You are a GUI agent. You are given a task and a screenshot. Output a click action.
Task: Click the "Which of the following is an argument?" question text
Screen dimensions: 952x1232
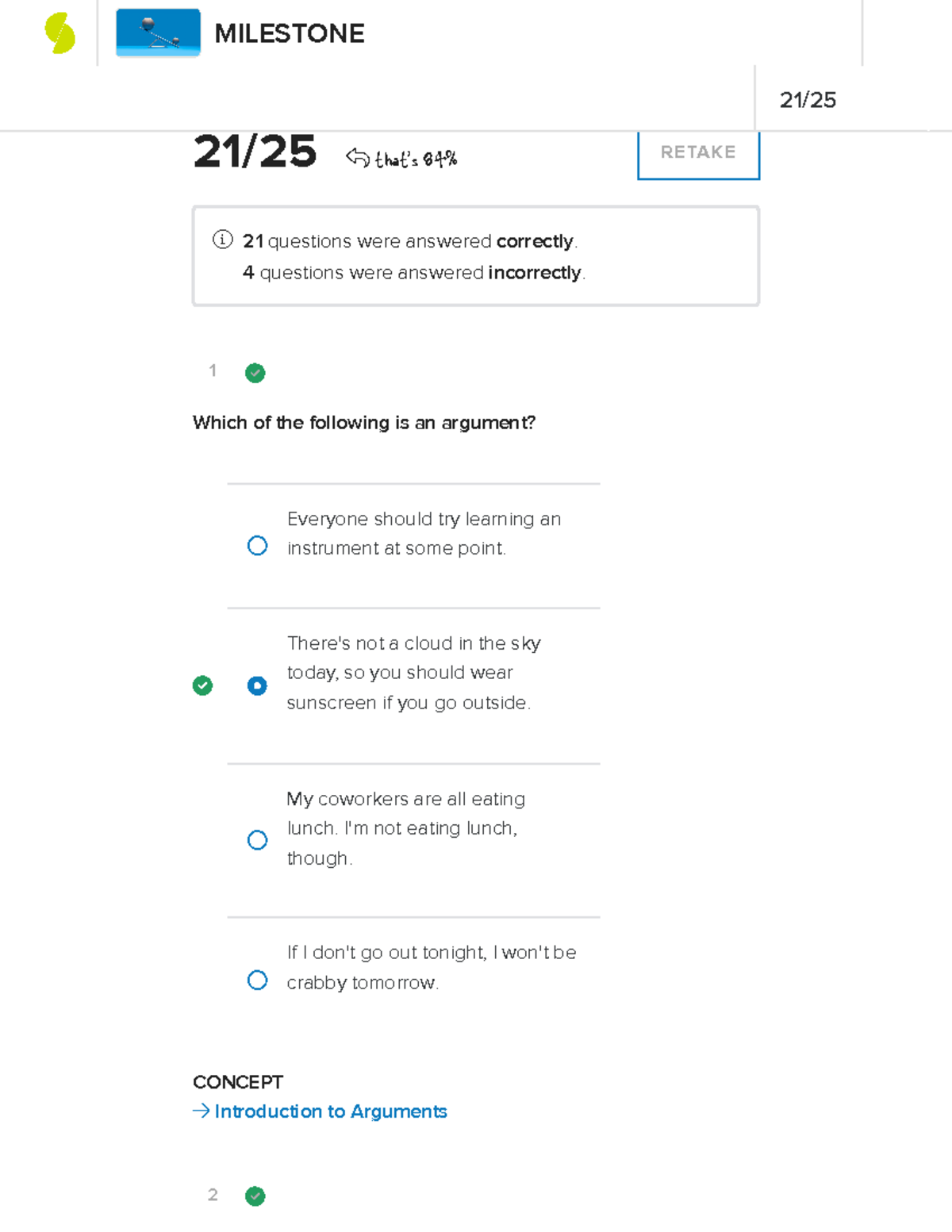tap(364, 423)
